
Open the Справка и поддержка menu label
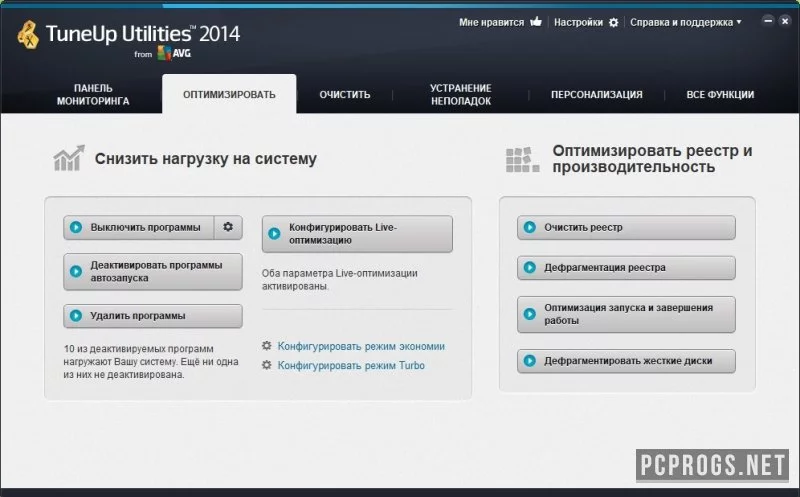pyautogui.click(x=681, y=22)
